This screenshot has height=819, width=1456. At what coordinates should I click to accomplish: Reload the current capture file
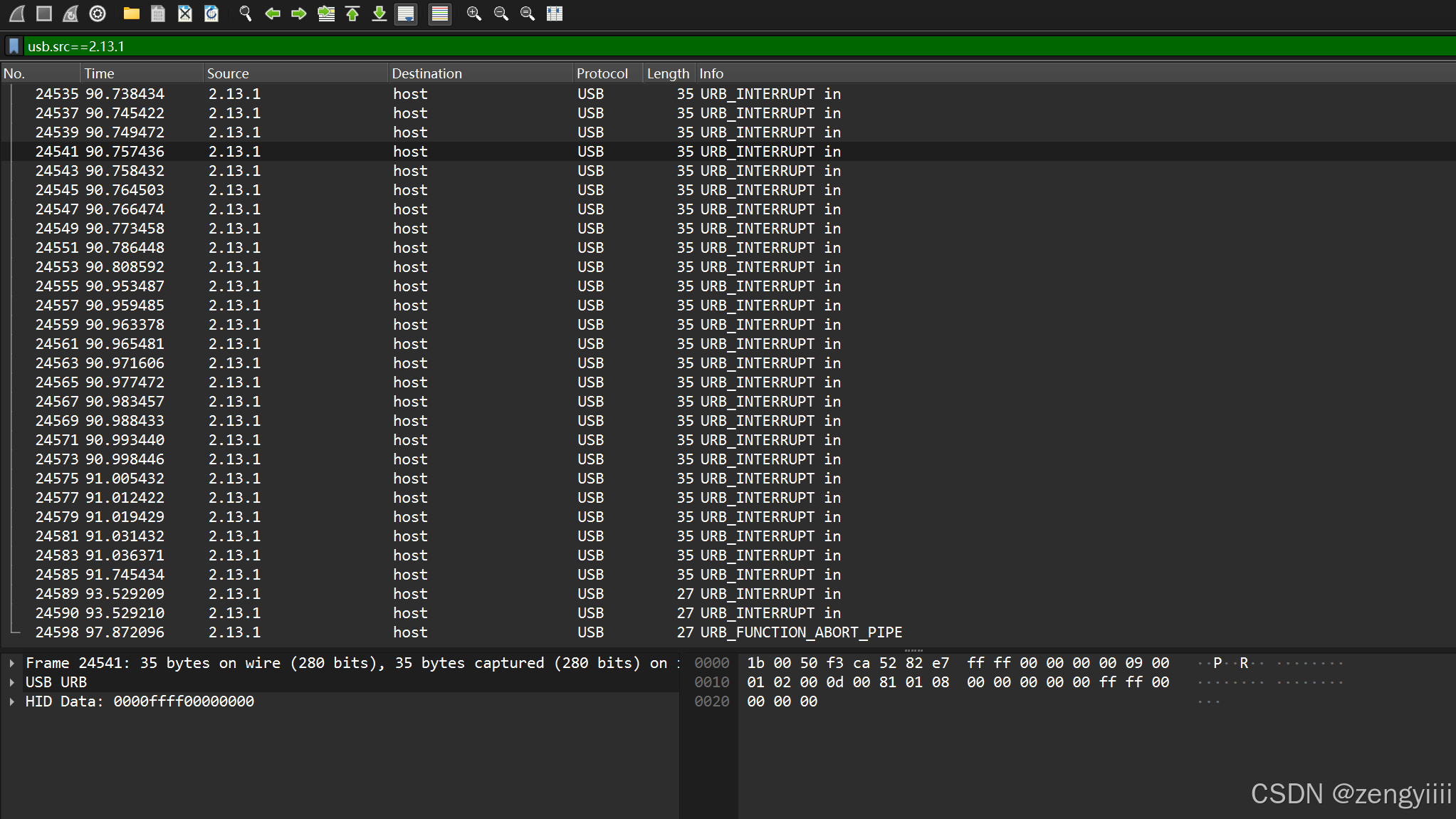(x=211, y=14)
